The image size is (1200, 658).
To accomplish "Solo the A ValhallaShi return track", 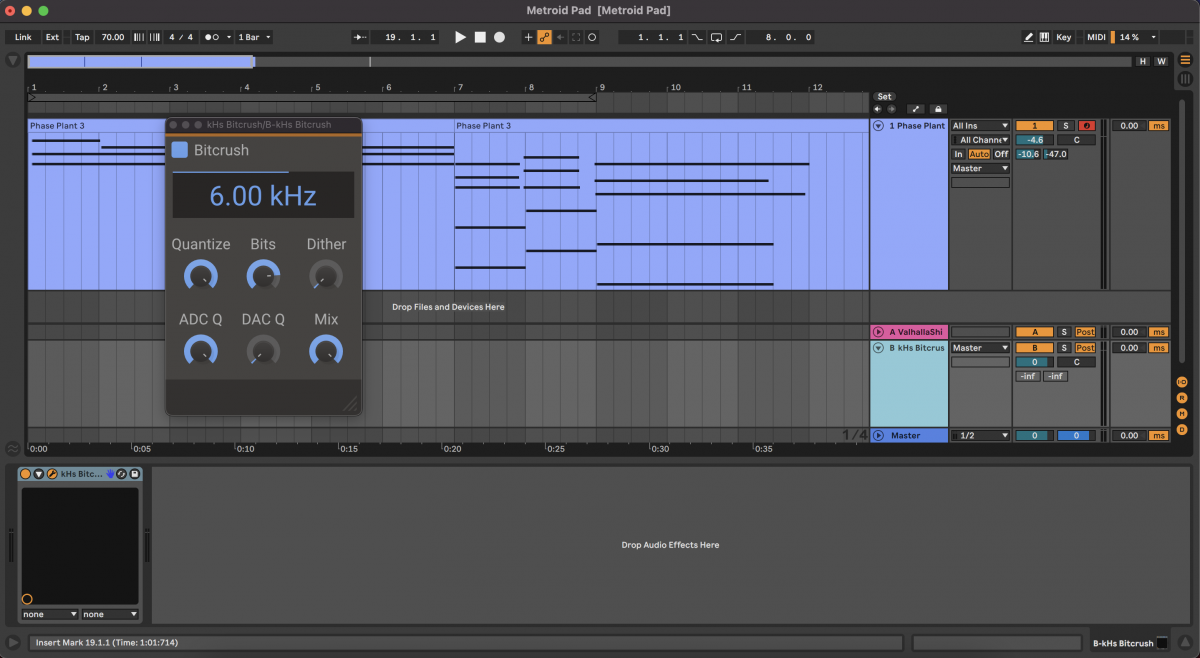I will click(1065, 332).
